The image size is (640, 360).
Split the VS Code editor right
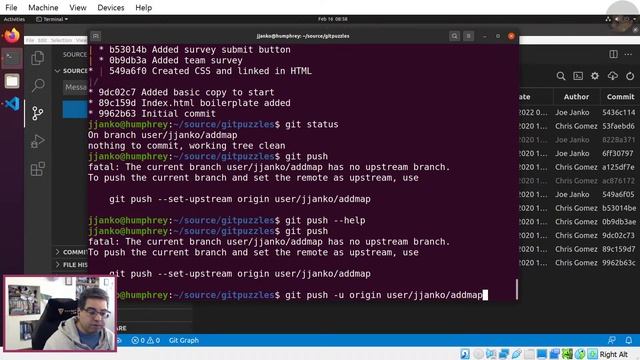tap(613, 54)
